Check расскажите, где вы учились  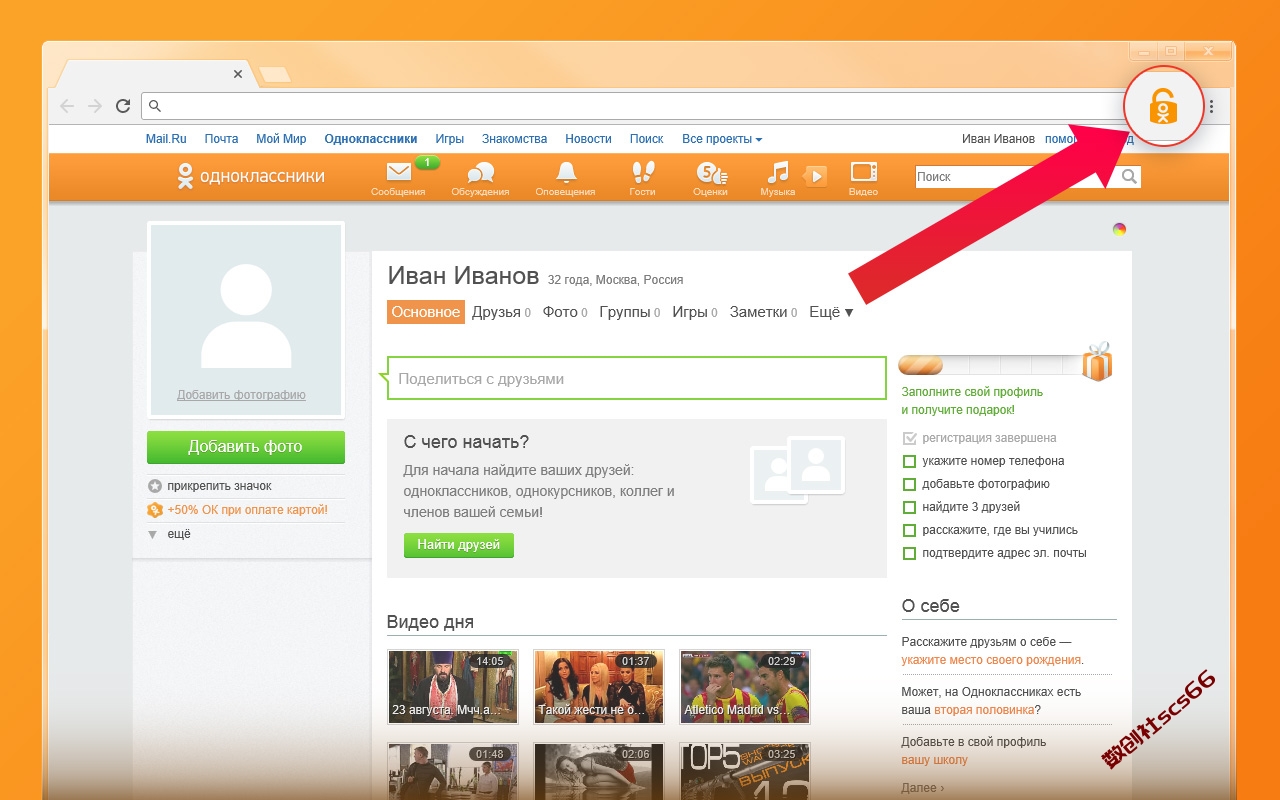(x=909, y=530)
